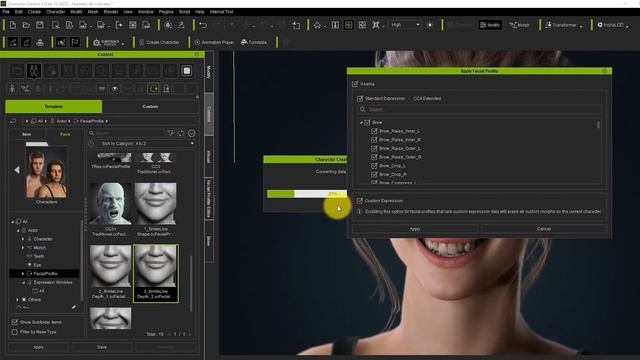Viewport: 640px width, 360px height.
Task: Click the highlighted green icon beside flag
Action: pyautogui.click(x=61, y=42)
